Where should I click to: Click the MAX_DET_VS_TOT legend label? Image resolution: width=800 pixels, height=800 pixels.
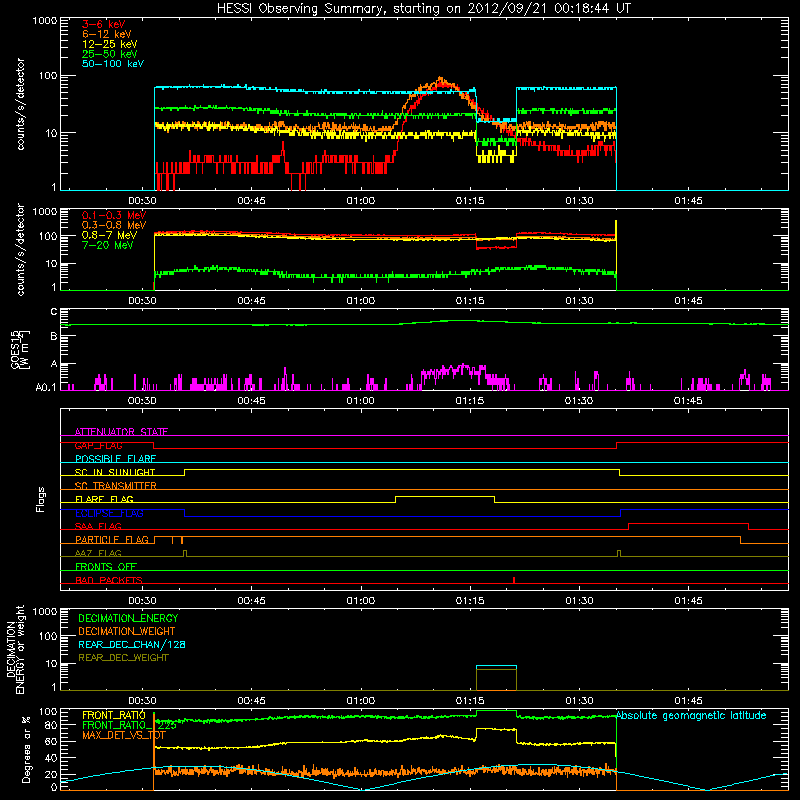(123, 735)
